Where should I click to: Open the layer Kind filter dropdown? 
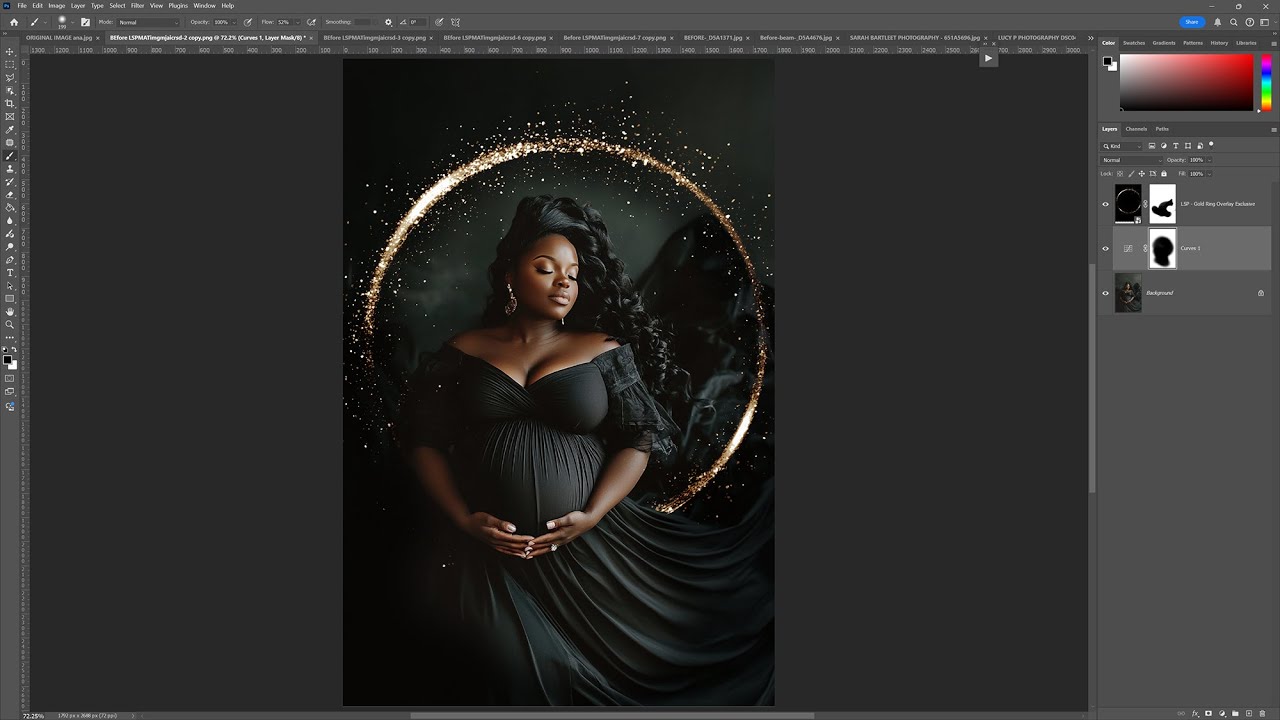[x=1123, y=146]
